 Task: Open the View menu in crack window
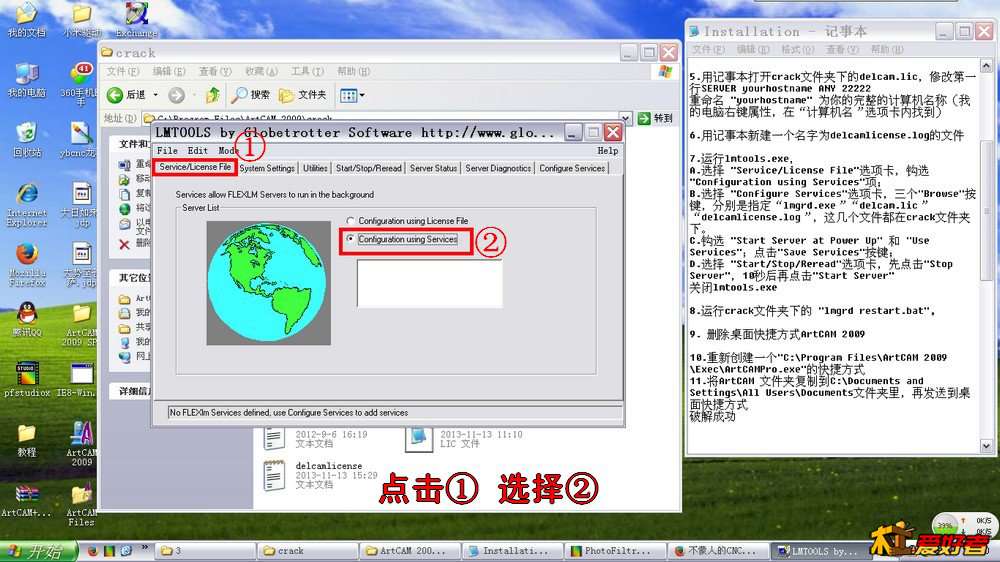click(x=215, y=71)
